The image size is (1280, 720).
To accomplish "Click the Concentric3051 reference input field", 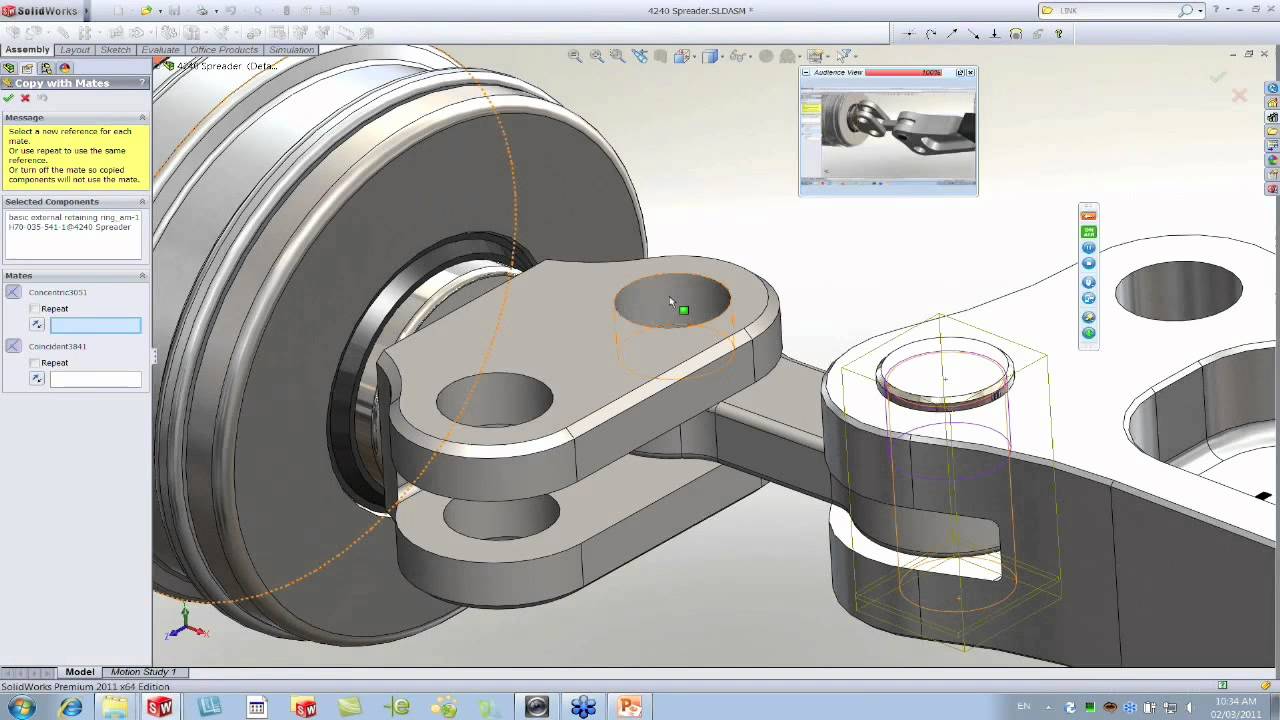I will [x=96, y=325].
